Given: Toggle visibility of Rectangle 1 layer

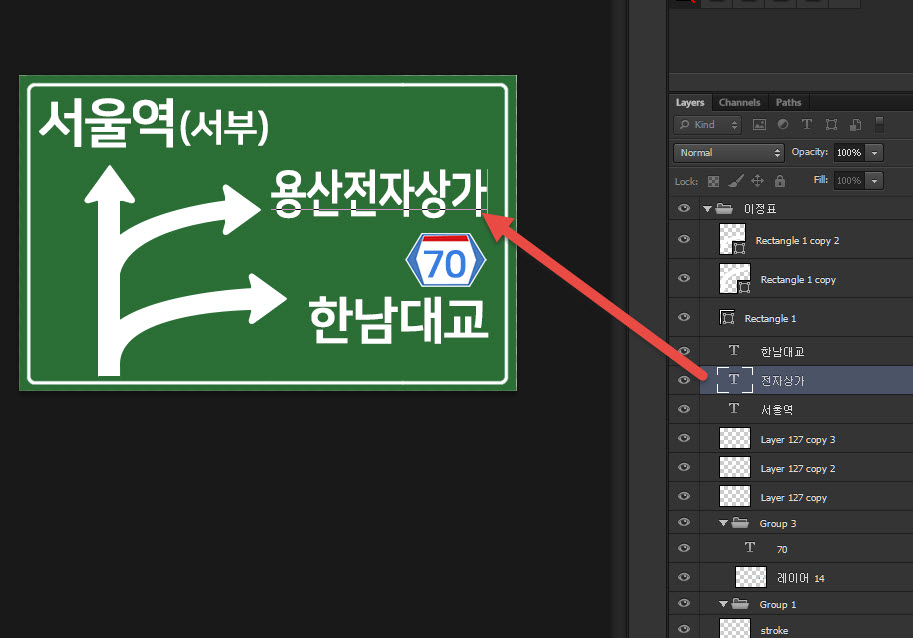Looking at the screenshot, I should click(x=684, y=317).
